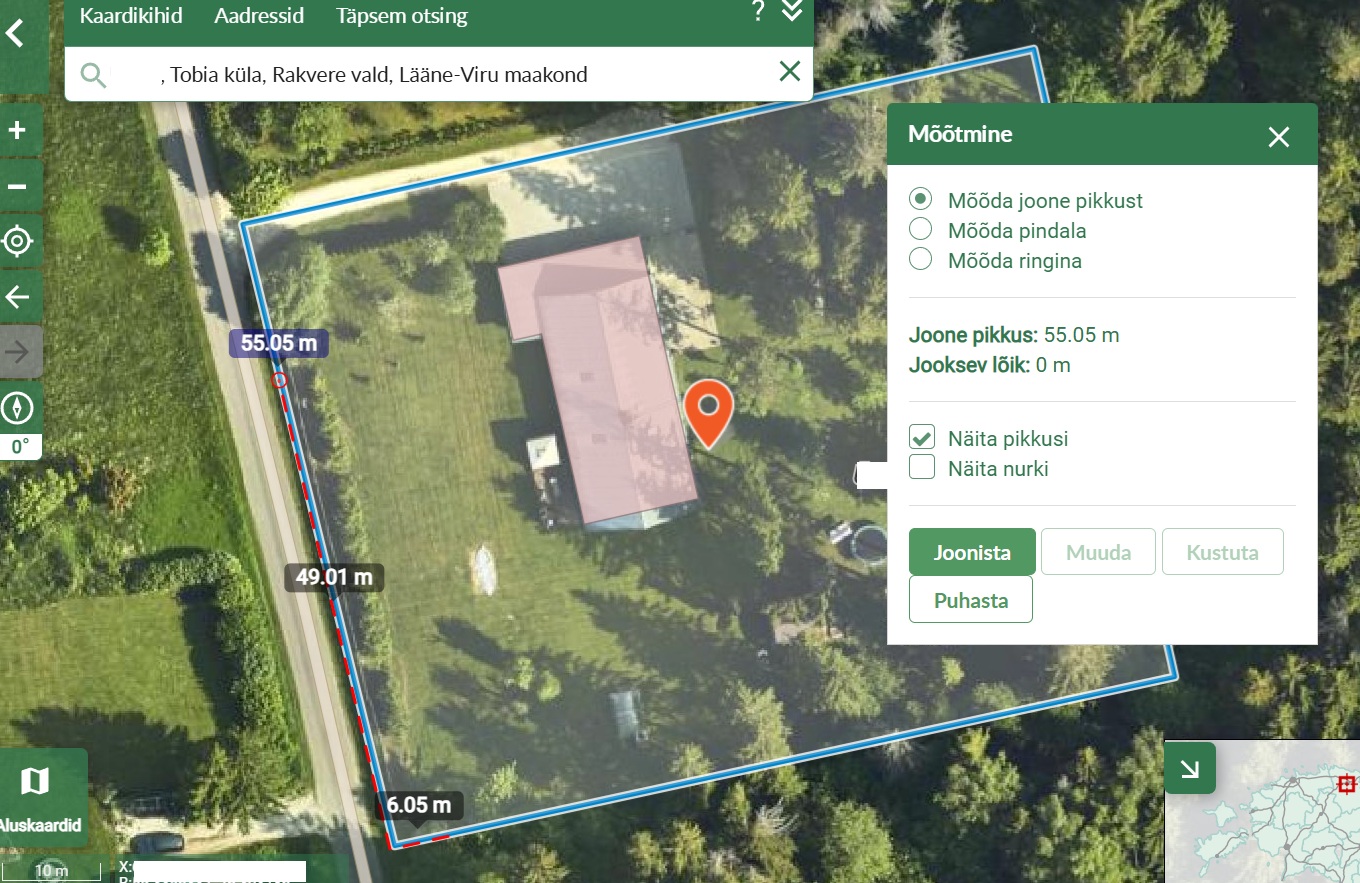The width and height of the screenshot is (1360, 883).
Task: Collapse the overview minimap arrow
Action: [1190, 768]
